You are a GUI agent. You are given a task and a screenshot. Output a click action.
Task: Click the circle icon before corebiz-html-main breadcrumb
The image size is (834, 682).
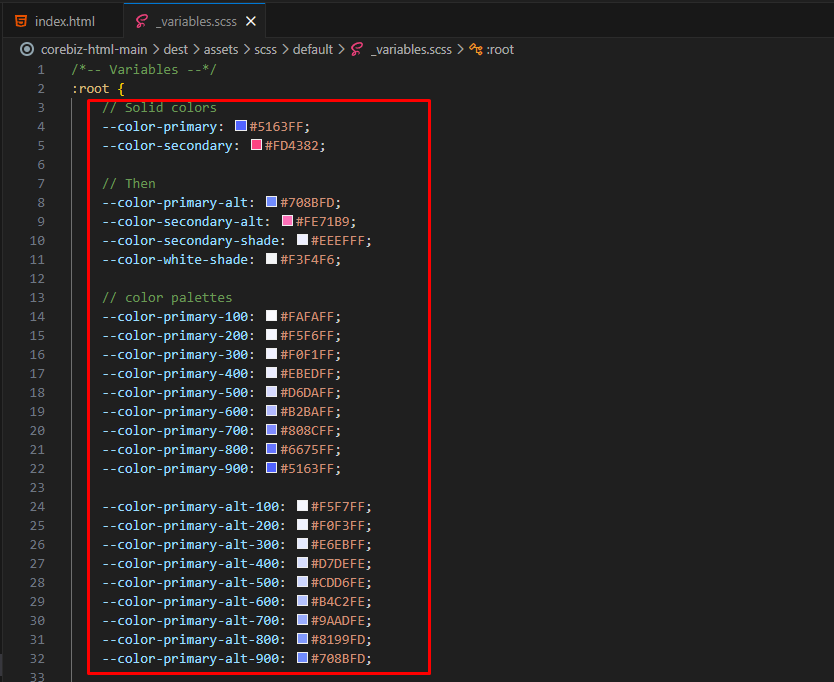[x=27, y=49]
